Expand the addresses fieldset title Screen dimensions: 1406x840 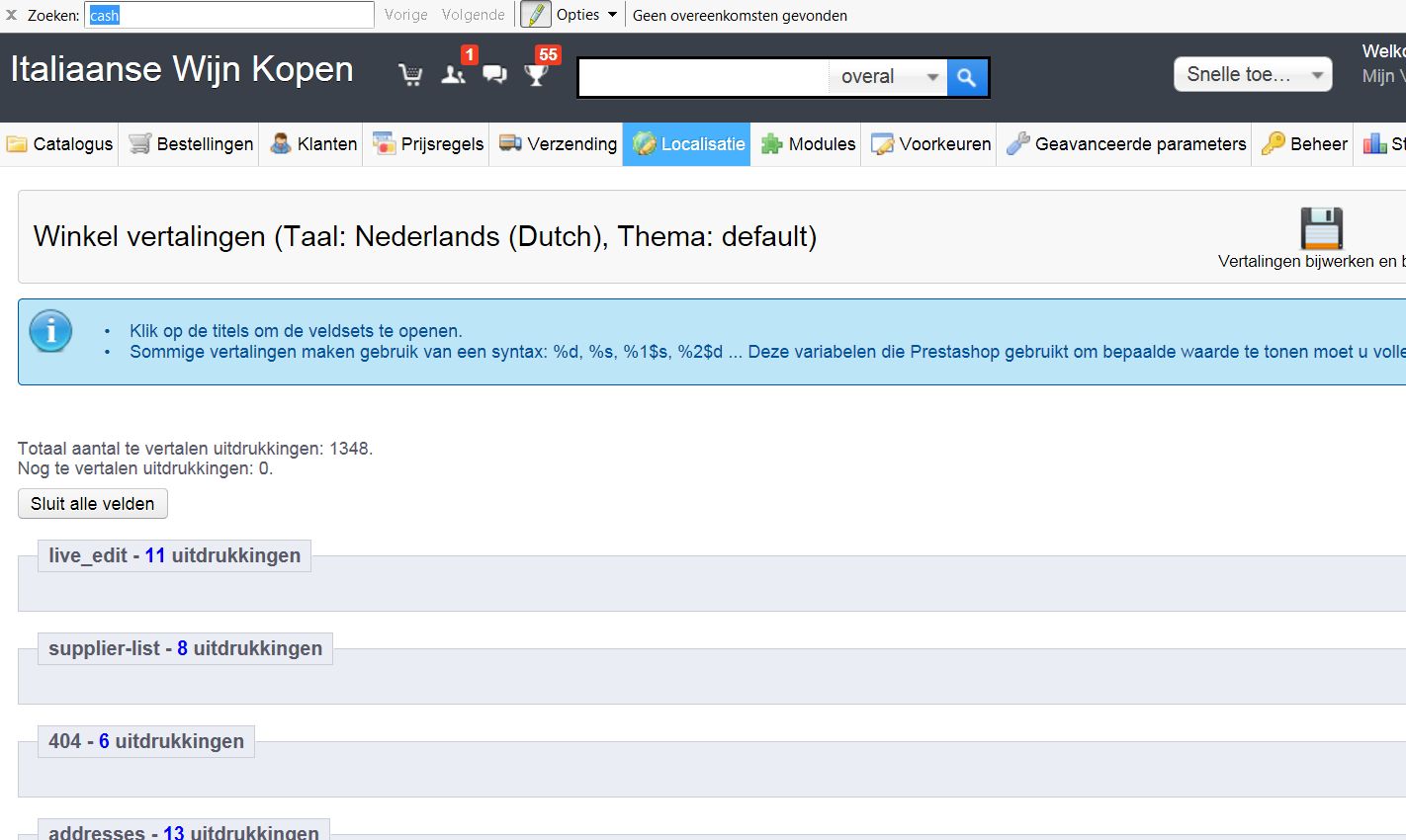click(x=184, y=832)
